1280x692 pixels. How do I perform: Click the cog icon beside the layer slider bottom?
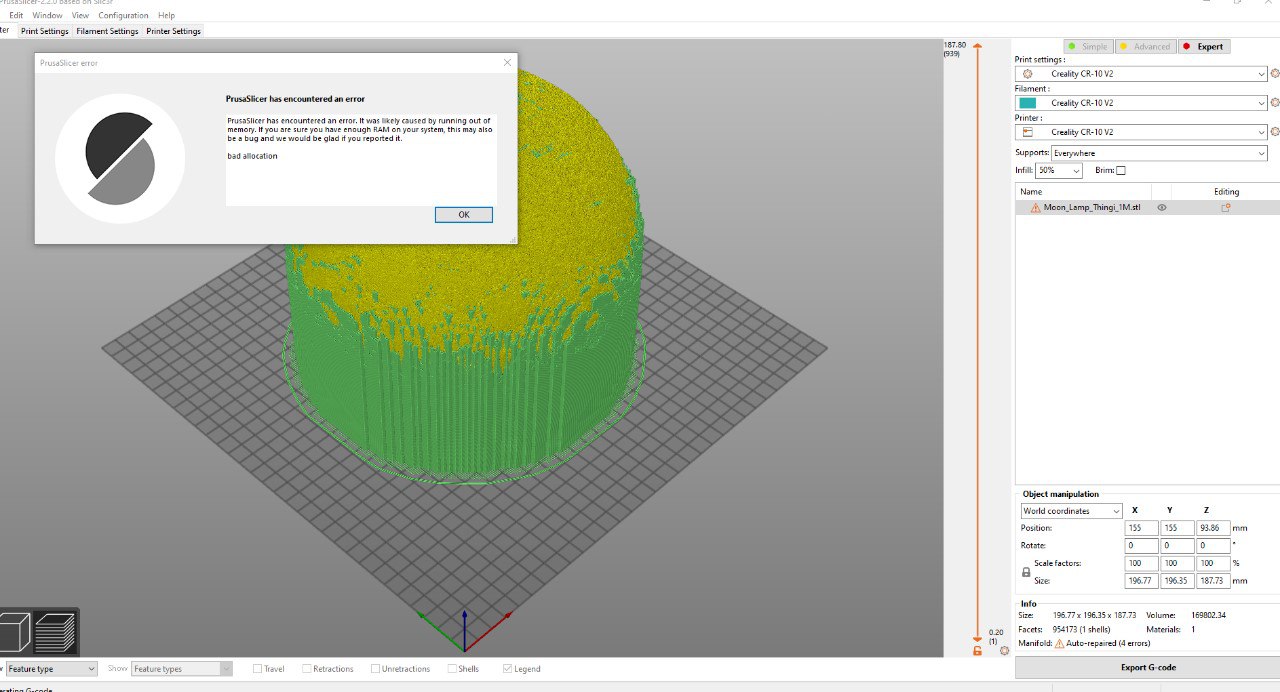coord(1004,651)
